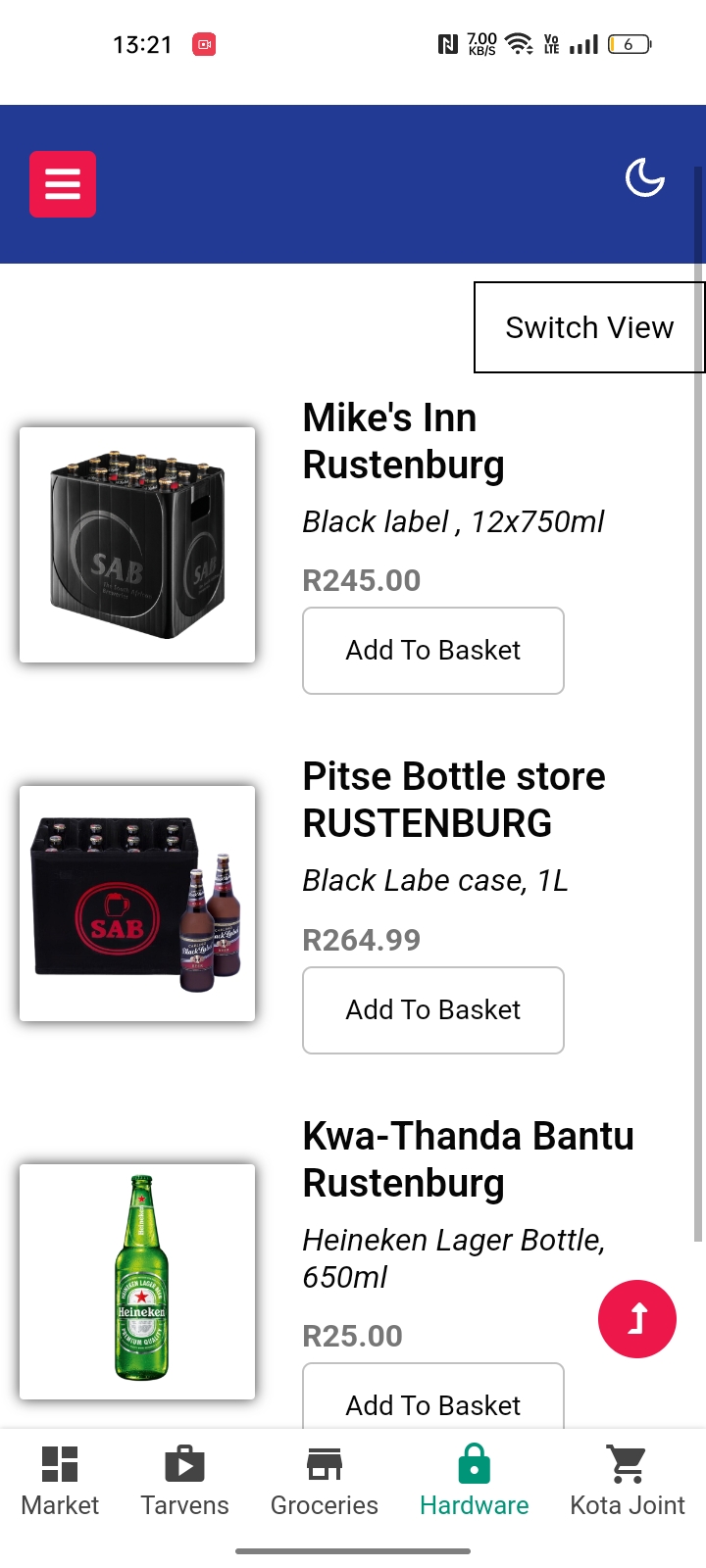
Task: Tap the SAB black crate thumbnail
Action: (x=137, y=545)
